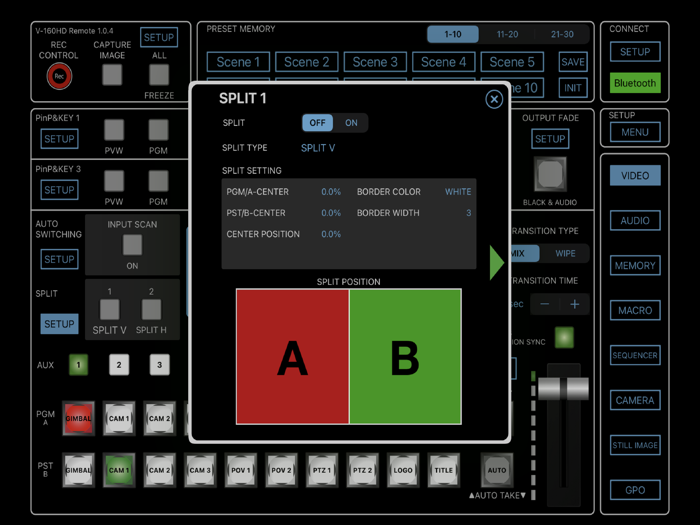The width and height of the screenshot is (700, 525).
Task: Tap the OUTPUT FADE Black & Audio button
Action: coord(550,174)
